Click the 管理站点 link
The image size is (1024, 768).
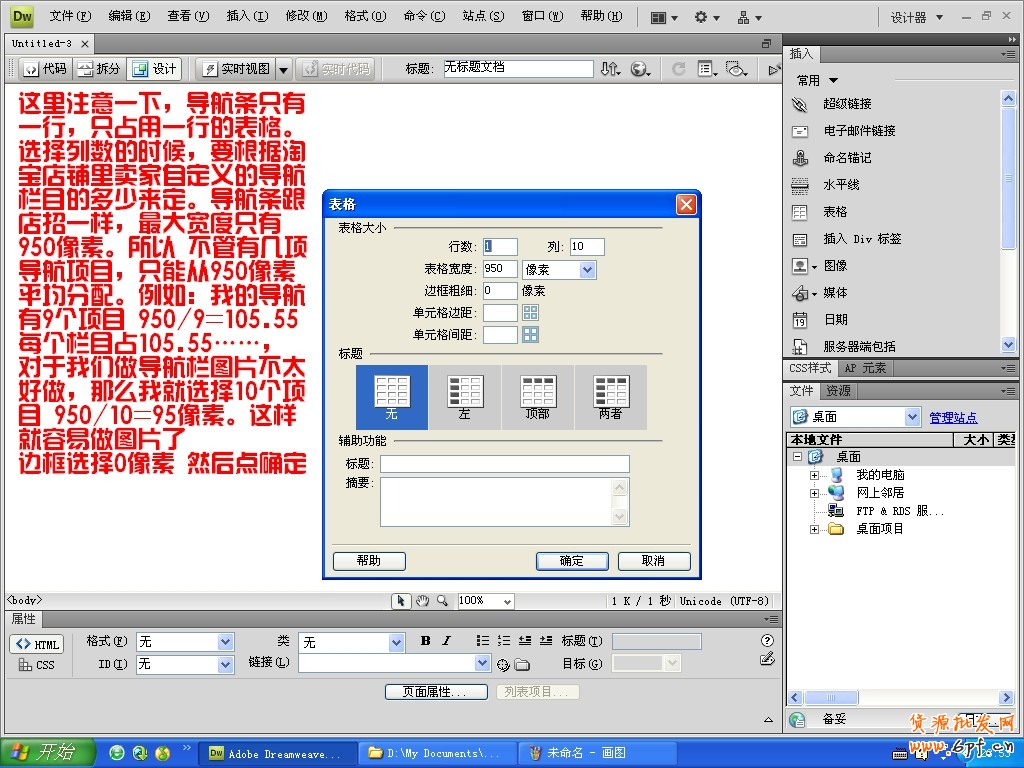point(953,418)
